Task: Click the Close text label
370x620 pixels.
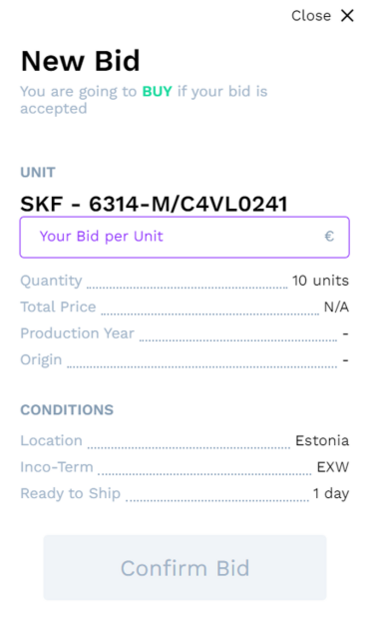Action: (x=311, y=16)
